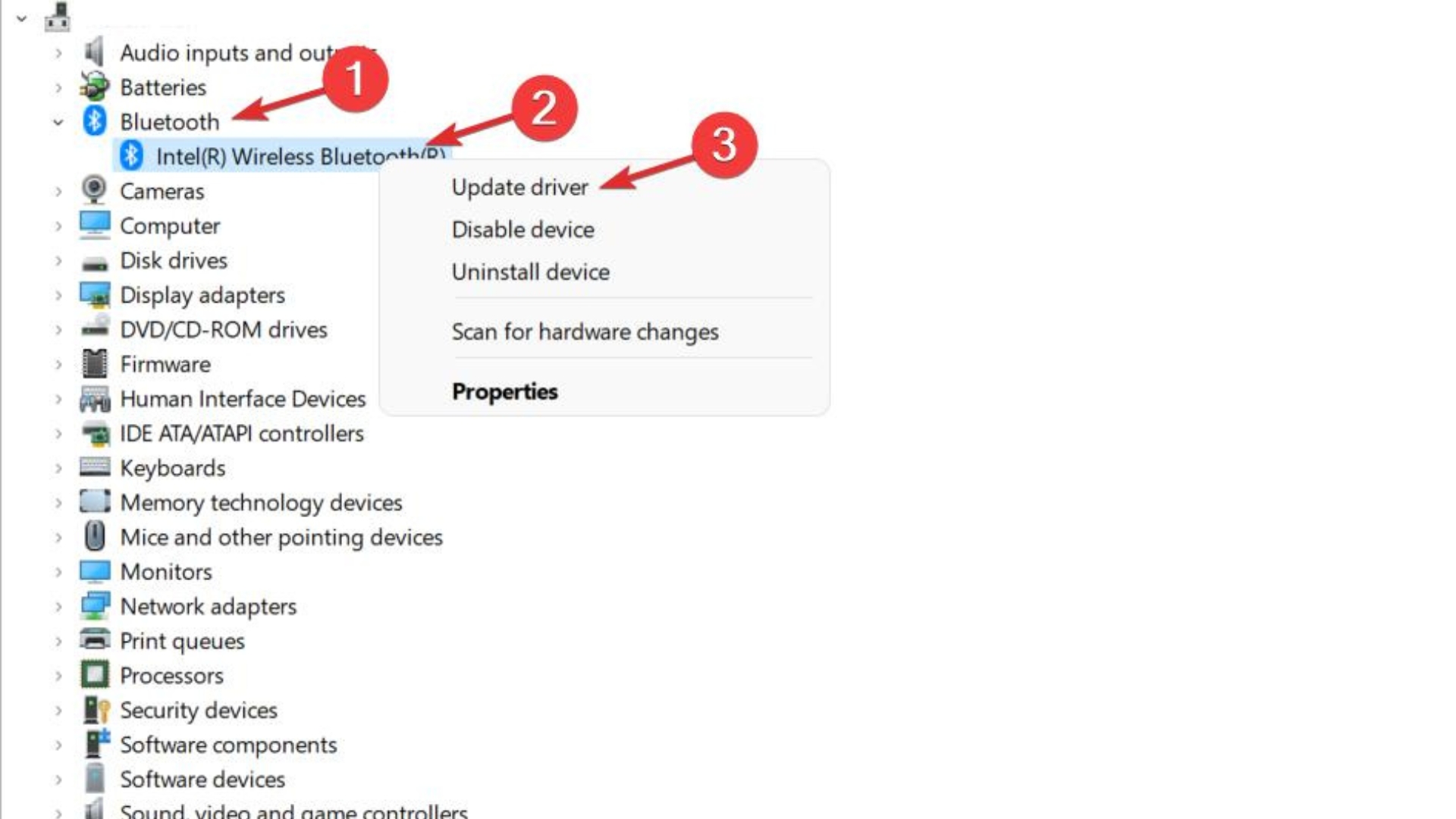Screen dimensions: 1456x819
Task: Expand the Audio inputs and outputs tree
Action: tap(57, 52)
